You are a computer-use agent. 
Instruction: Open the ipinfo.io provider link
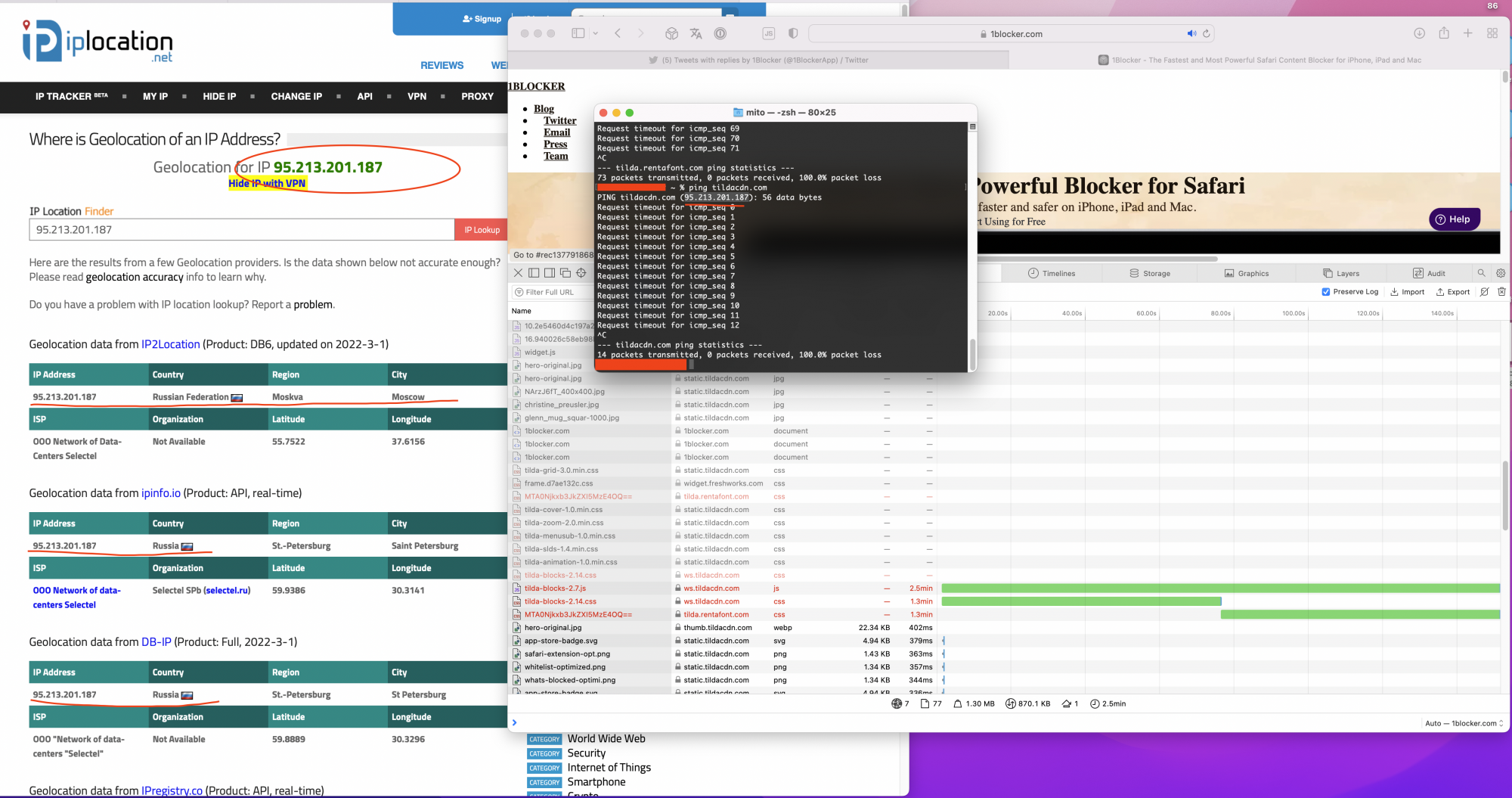tap(161, 493)
